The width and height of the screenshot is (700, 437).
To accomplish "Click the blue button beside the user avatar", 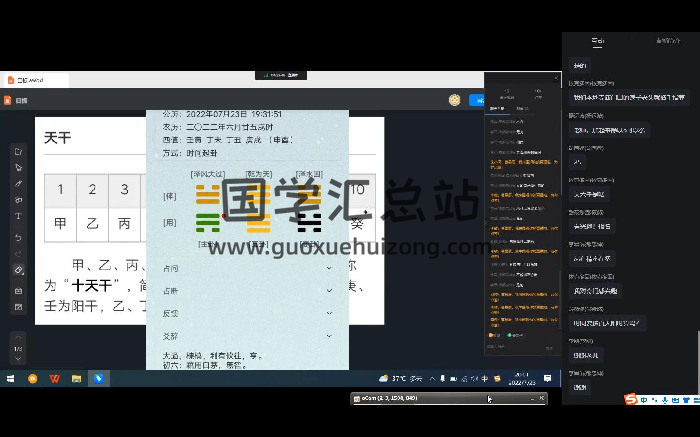I will pos(476,100).
